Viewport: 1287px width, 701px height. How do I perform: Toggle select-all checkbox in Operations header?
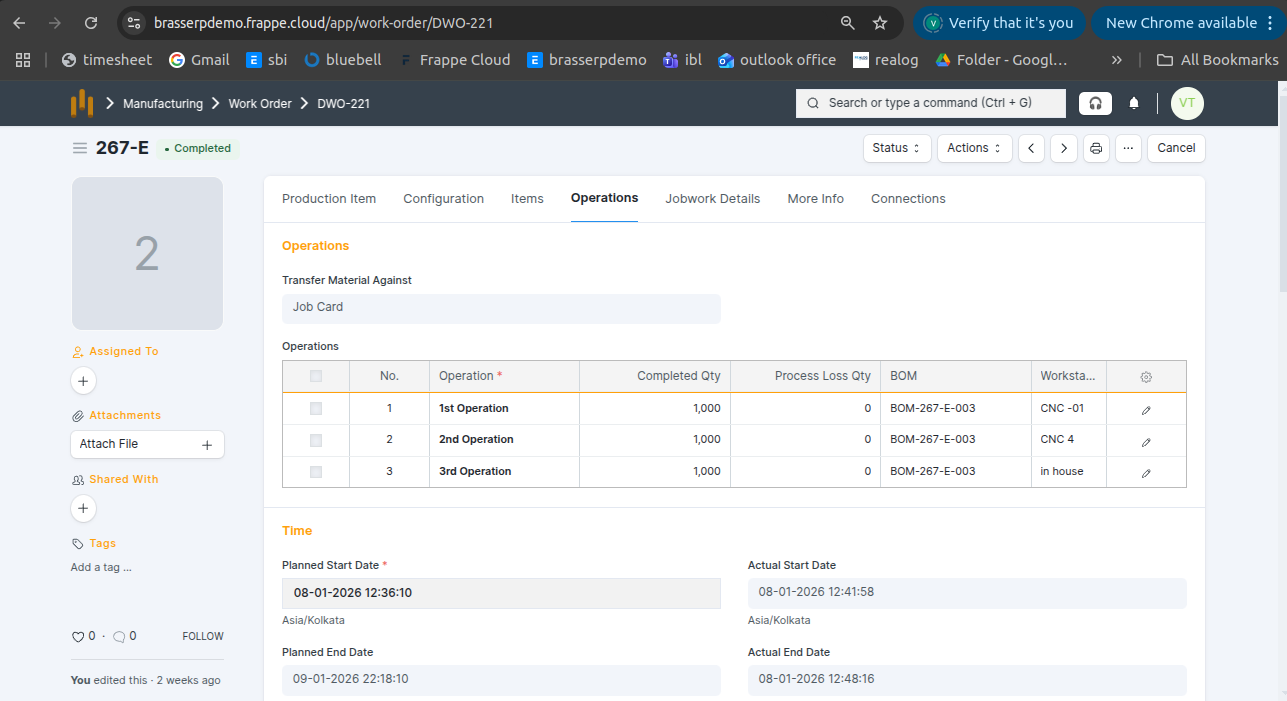click(316, 377)
